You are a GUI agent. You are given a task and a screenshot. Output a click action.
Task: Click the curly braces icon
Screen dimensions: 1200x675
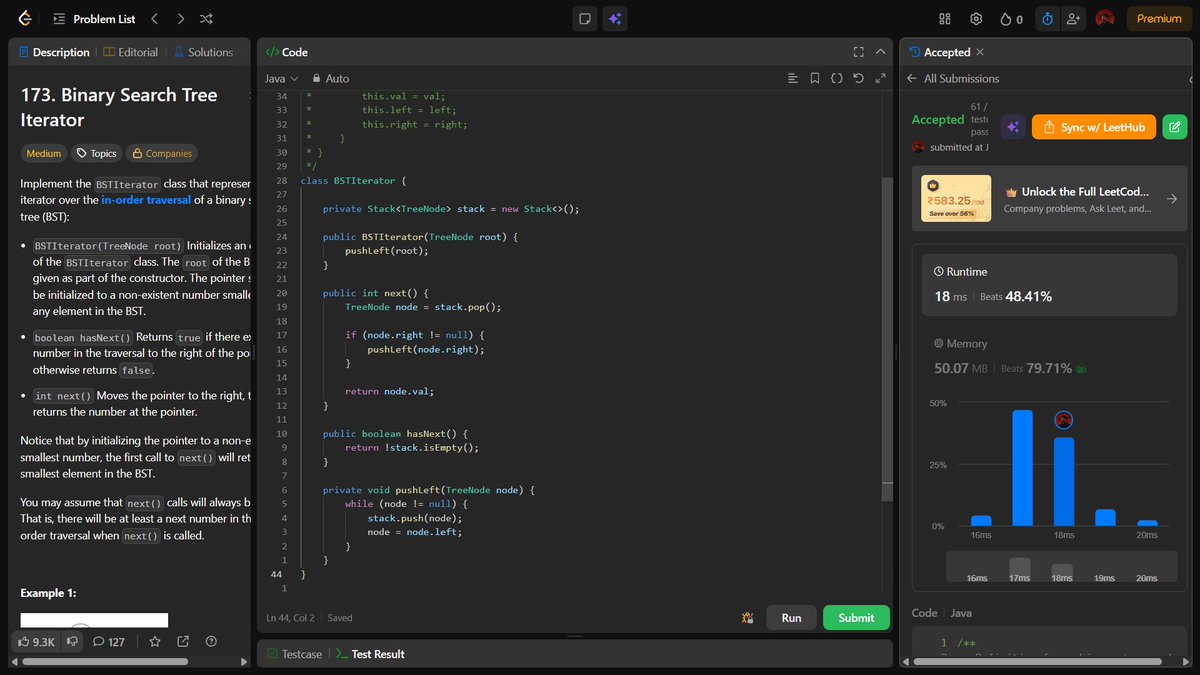pos(837,78)
